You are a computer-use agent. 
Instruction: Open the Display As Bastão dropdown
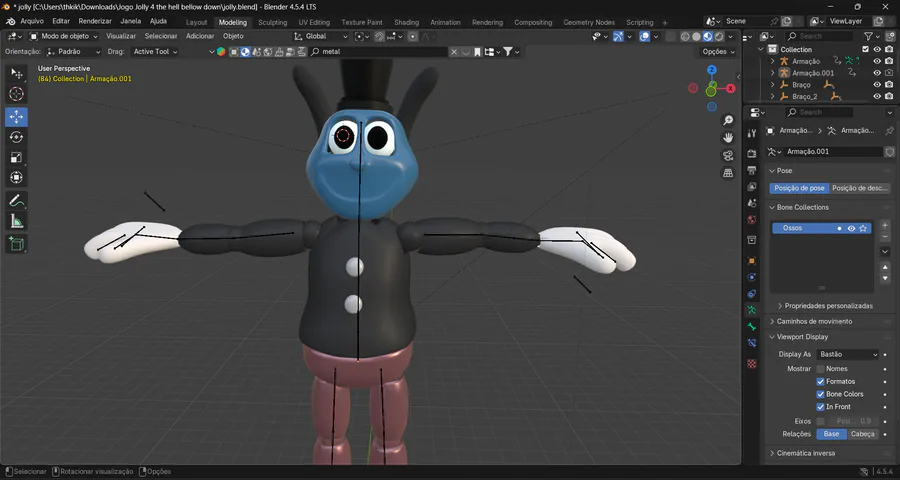pyautogui.click(x=848, y=354)
